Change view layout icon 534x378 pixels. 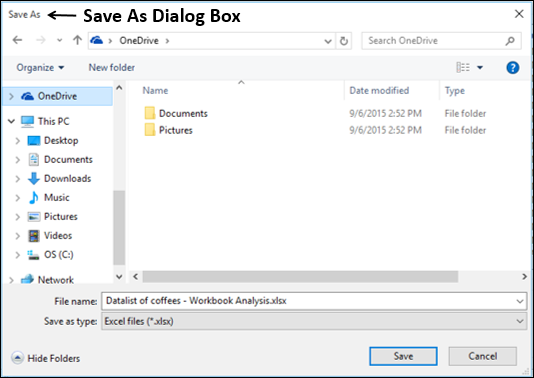point(463,67)
